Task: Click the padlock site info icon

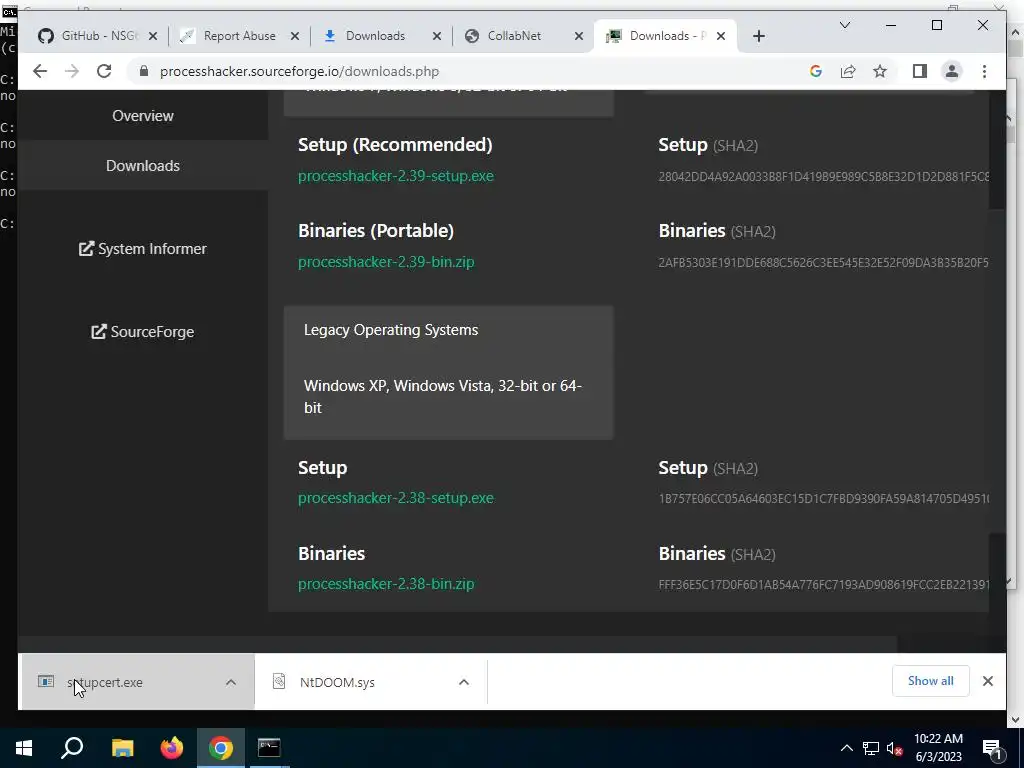Action: [144, 71]
